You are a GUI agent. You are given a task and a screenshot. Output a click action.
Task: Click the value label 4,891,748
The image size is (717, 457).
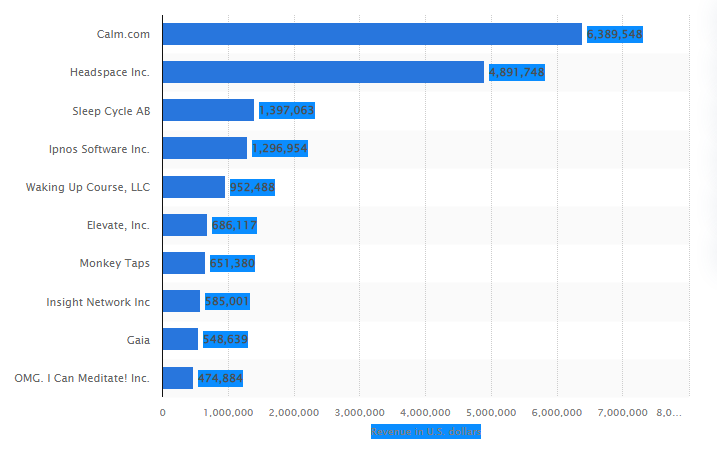(x=517, y=72)
